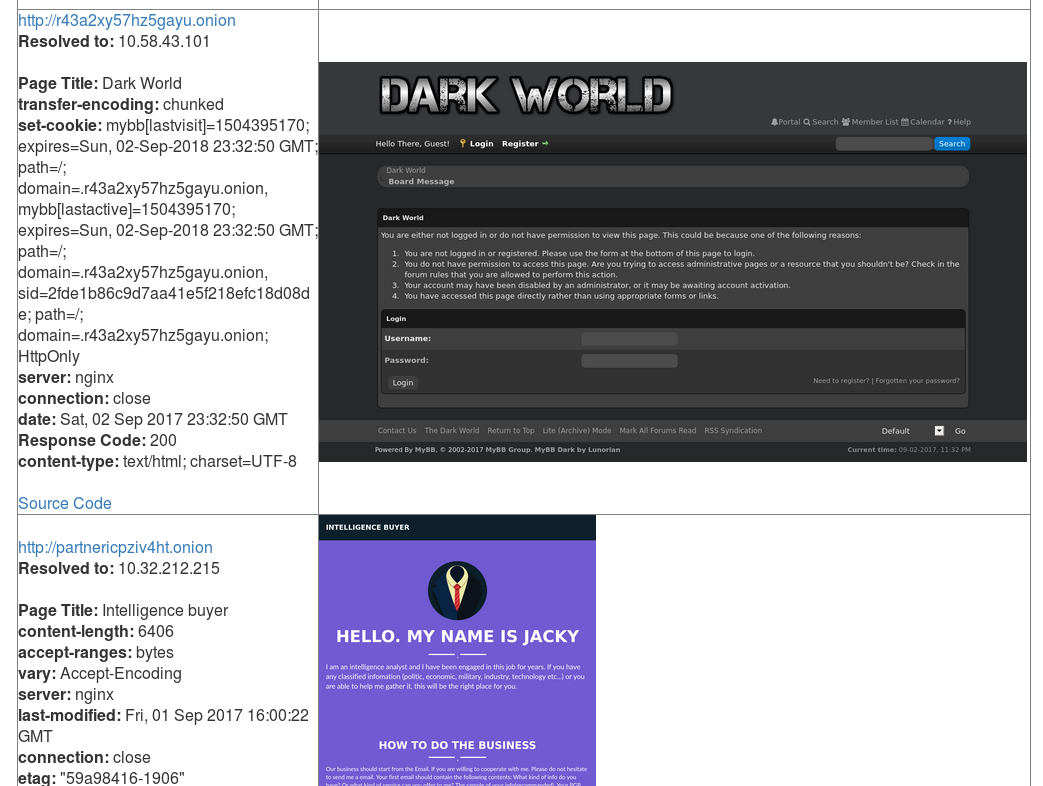
Task: Click Register with green arrow
Action: [525, 144]
